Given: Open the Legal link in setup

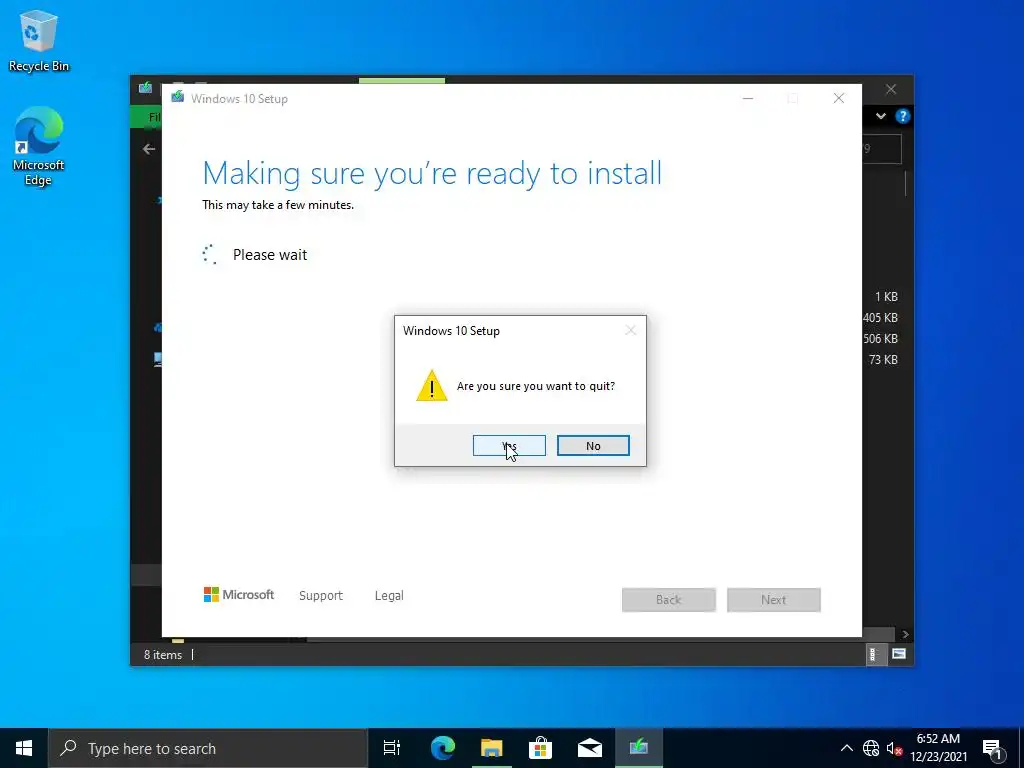Looking at the screenshot, I should (x=389, y=596).
